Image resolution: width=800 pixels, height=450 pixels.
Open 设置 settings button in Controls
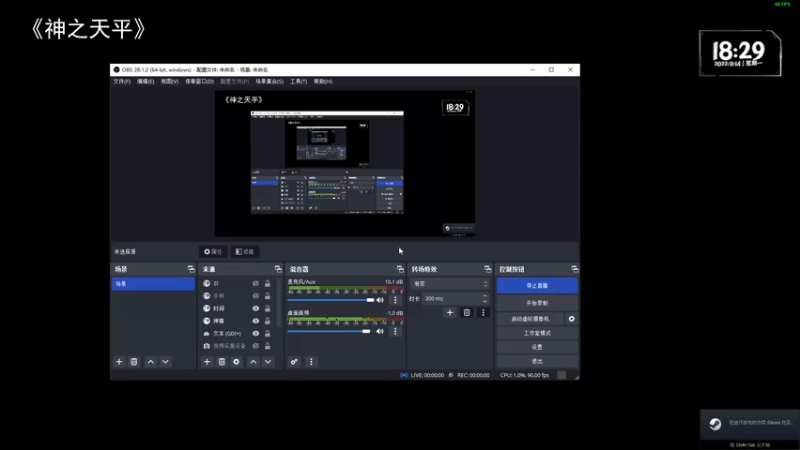coord(537,347)
